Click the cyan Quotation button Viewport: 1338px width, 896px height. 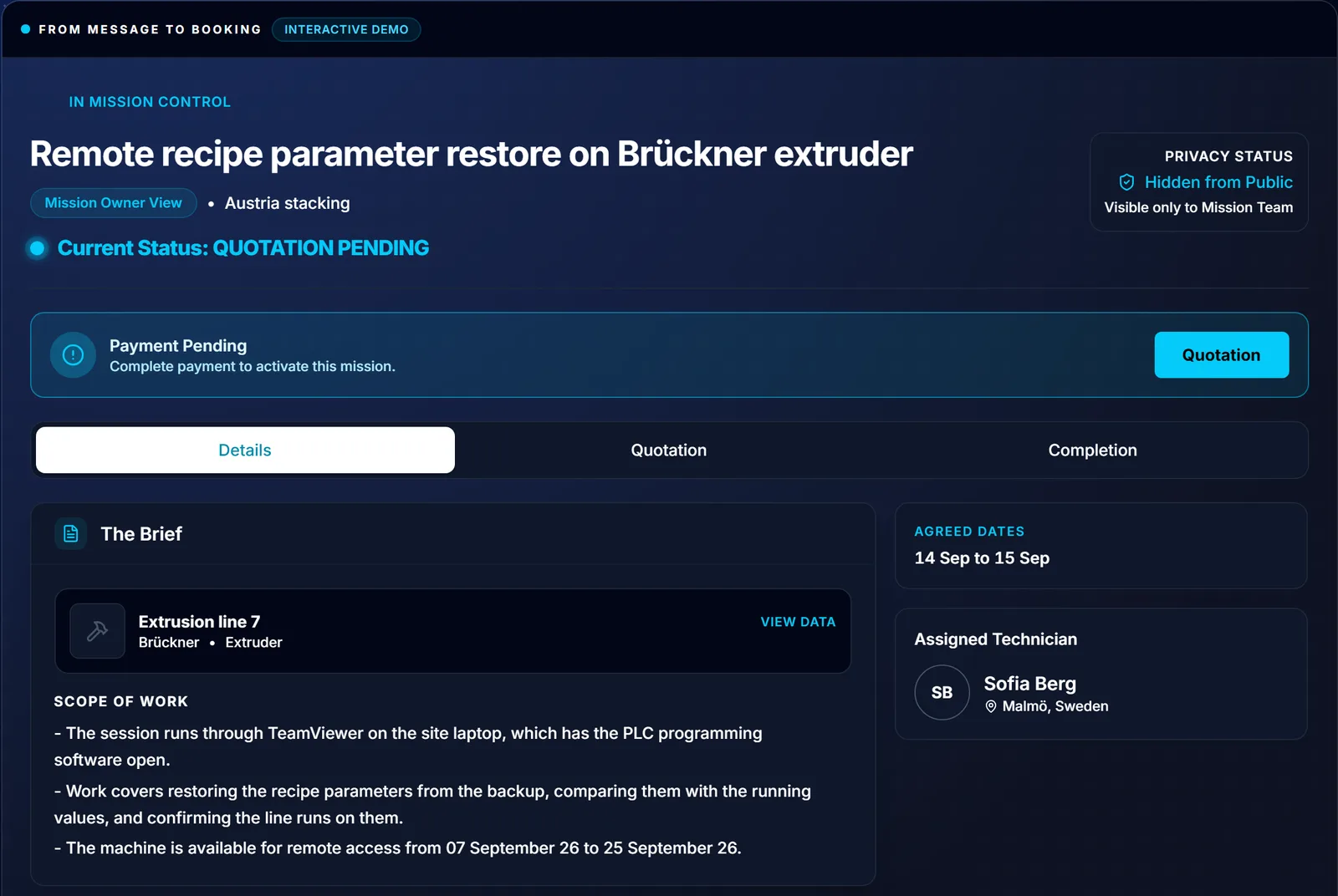(1221, 355)
